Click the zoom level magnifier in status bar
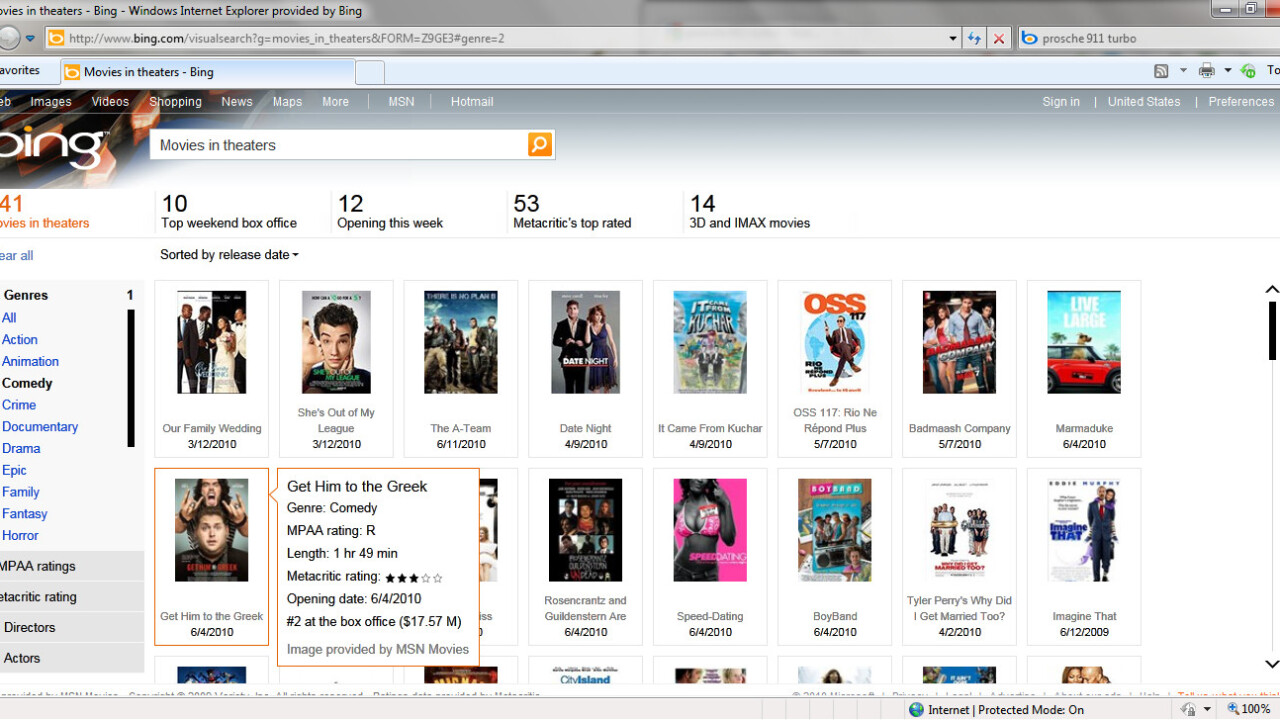Image resolution: width=1280 pixels, height=720 pixels. 1233,709
